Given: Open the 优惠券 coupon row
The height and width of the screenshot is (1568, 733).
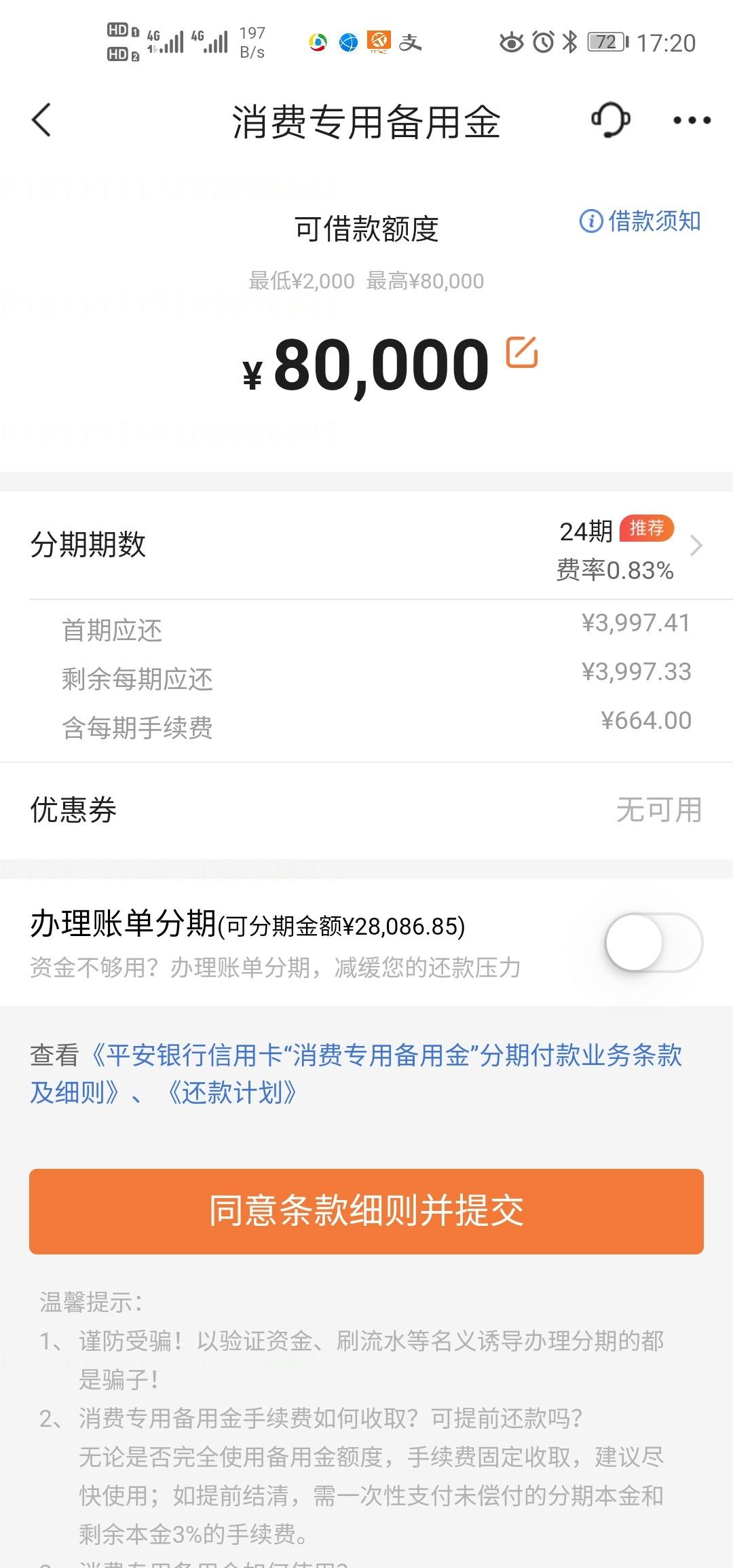Looking at the screenshot, I should 366,810.
